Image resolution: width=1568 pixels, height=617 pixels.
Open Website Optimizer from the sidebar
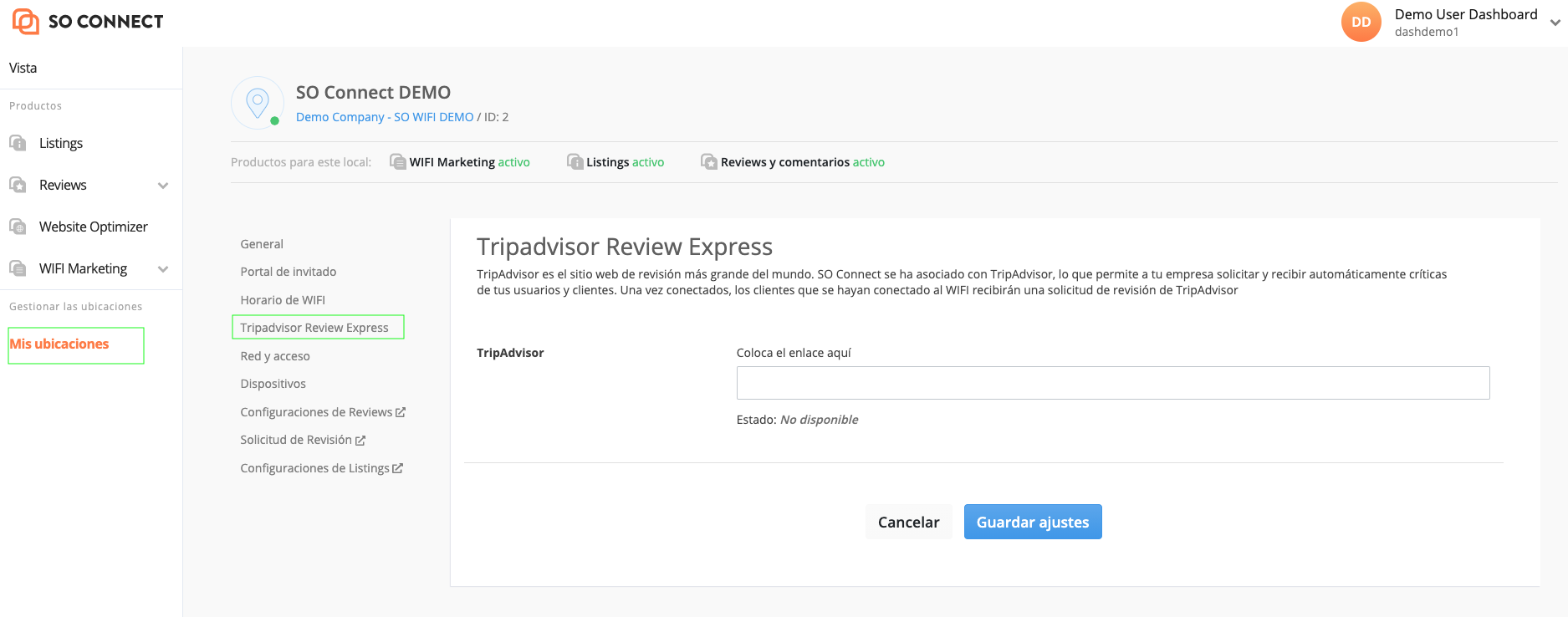[94, 227]
